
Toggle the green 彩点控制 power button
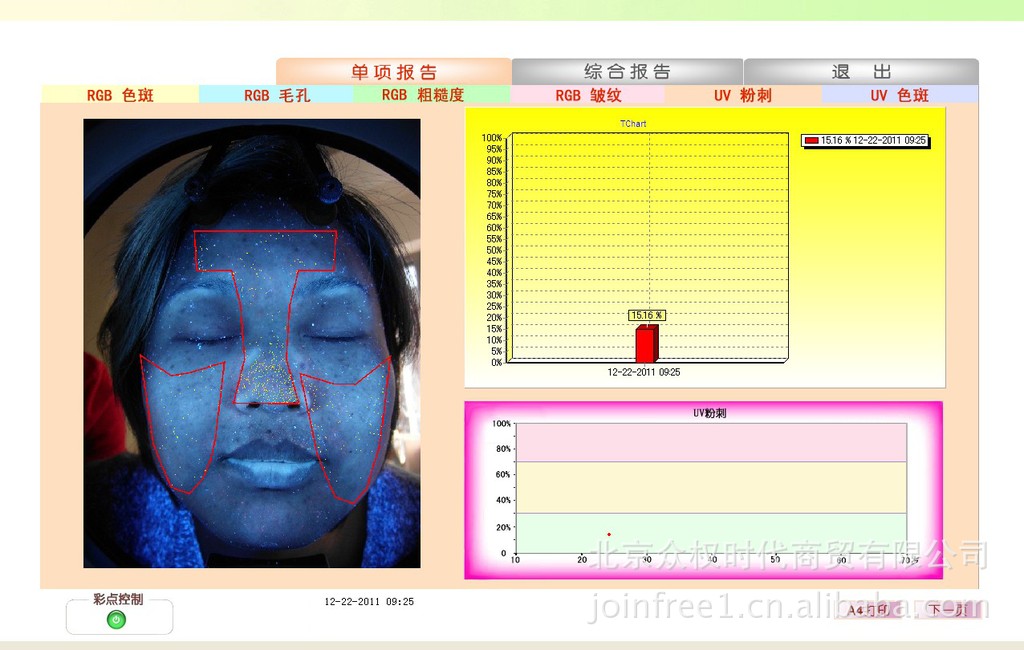pyautogui.click(x=116, y=620)
